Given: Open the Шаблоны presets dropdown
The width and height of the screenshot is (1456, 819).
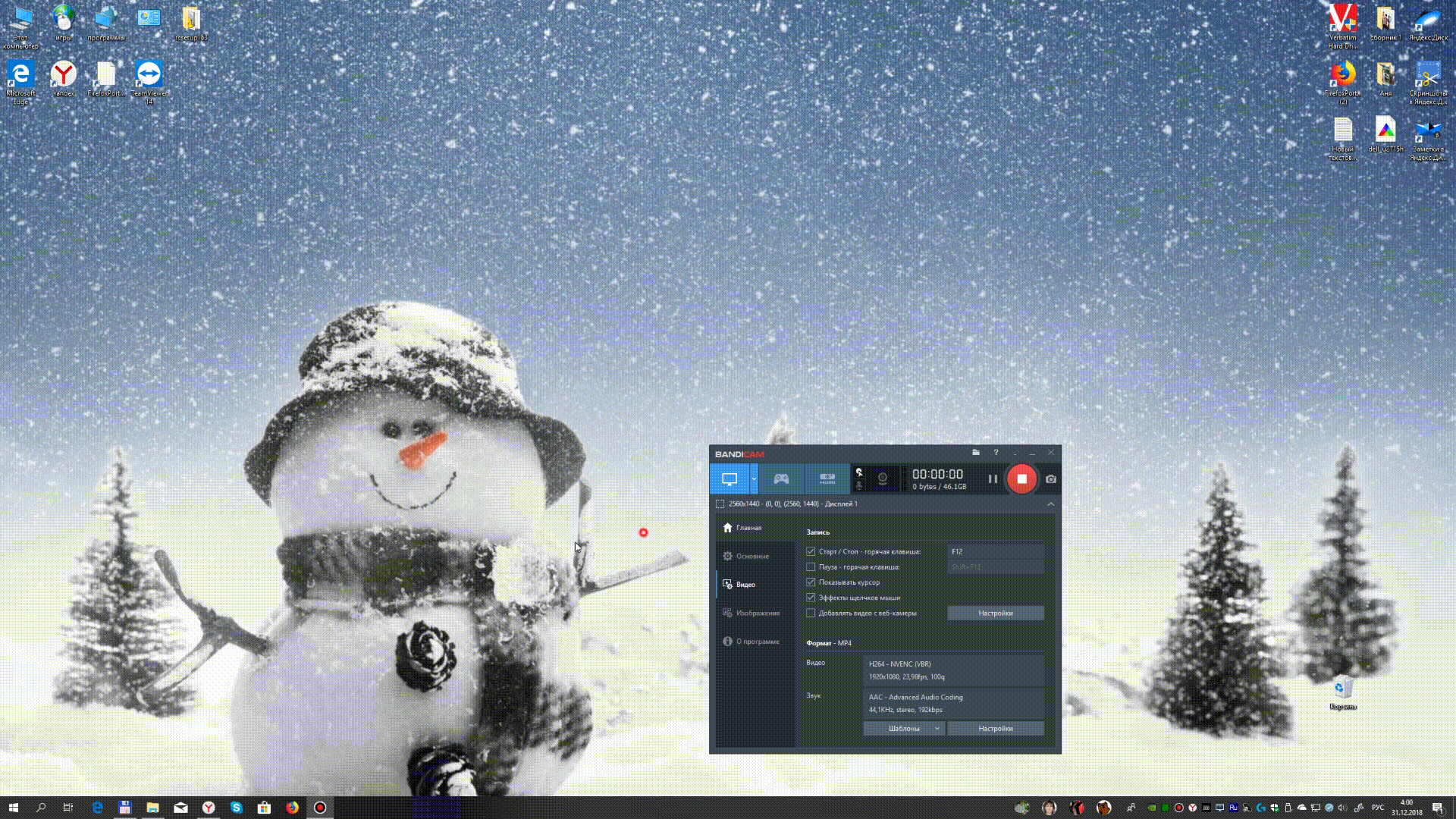Looking at the screenshot, I should [904, 729].
